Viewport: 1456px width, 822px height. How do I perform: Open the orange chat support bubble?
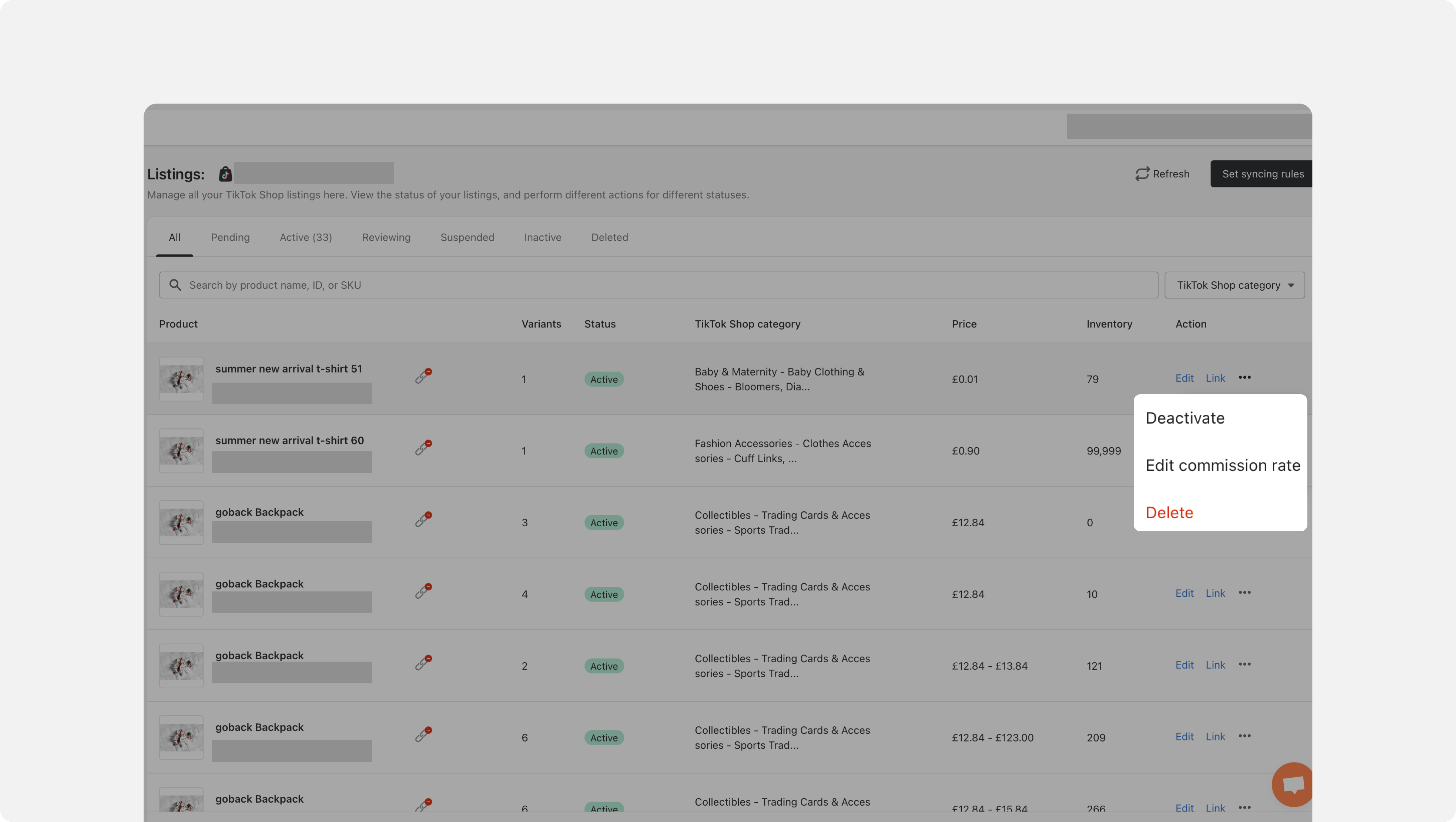(1292, 784)
